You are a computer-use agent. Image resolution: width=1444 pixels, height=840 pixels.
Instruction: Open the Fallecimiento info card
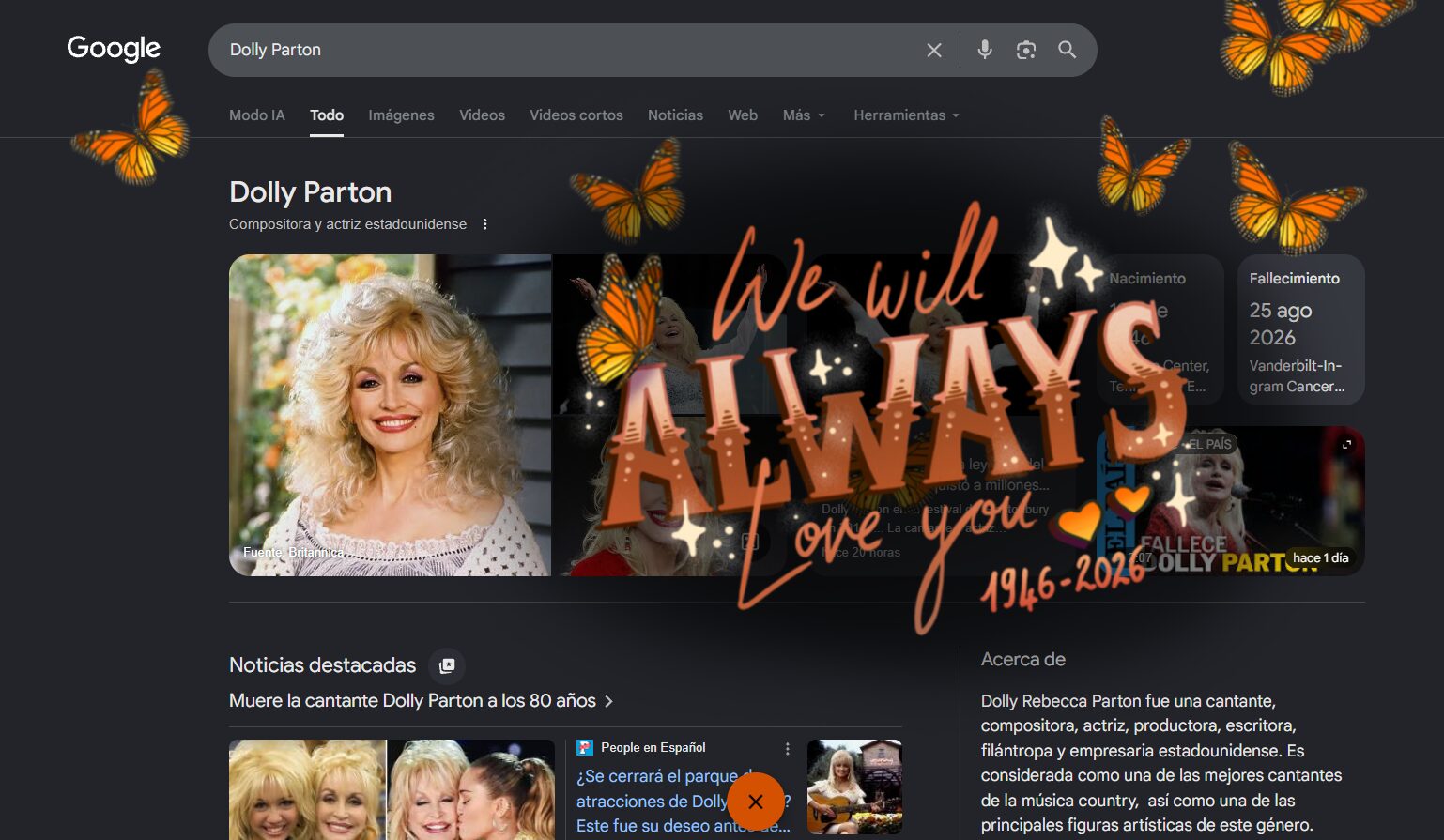[1301, 330]
